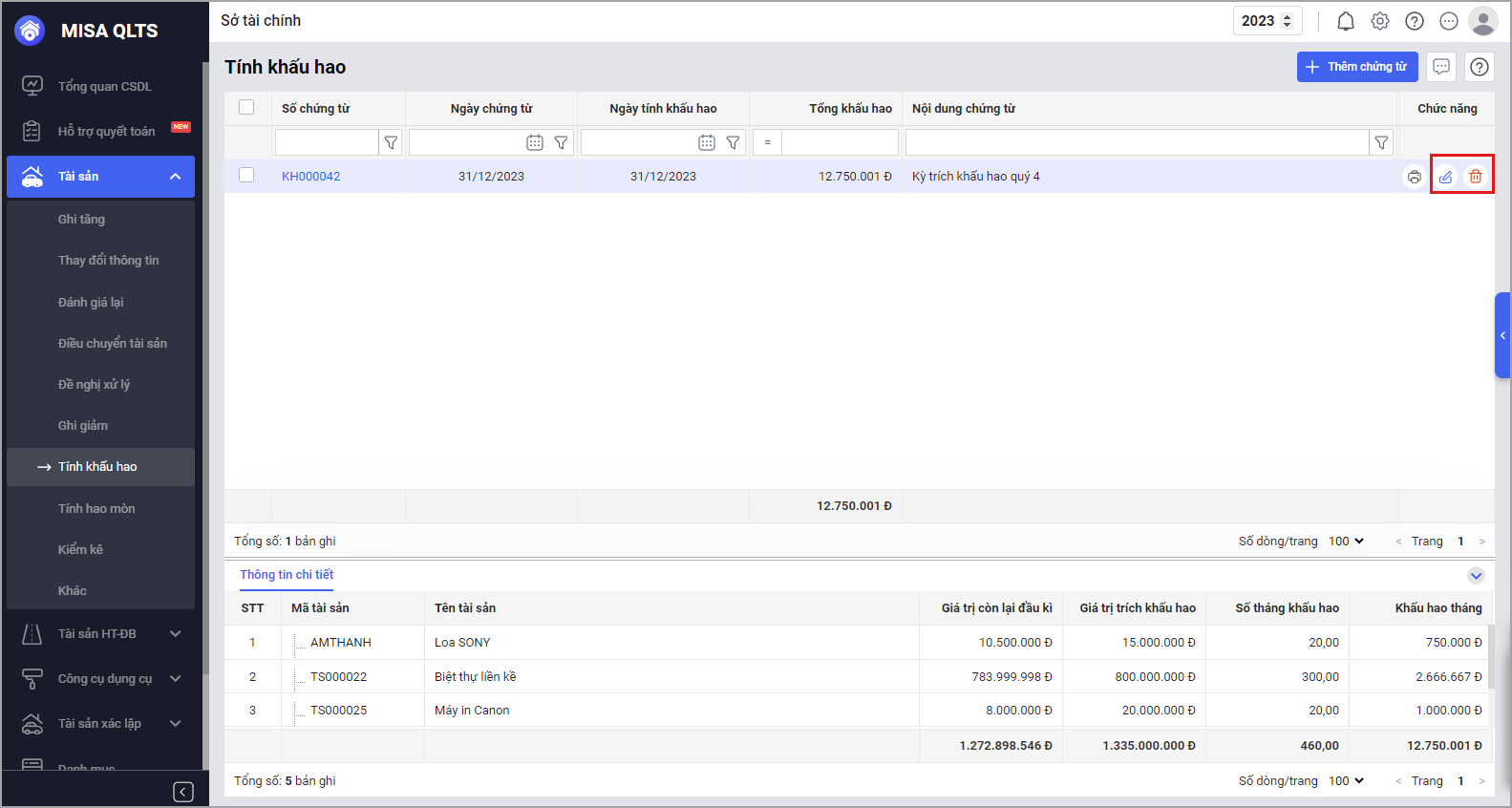This screenshot has height=808, width=1512.
Task: Check the checkbox for row KH000042
Action: 246,176
